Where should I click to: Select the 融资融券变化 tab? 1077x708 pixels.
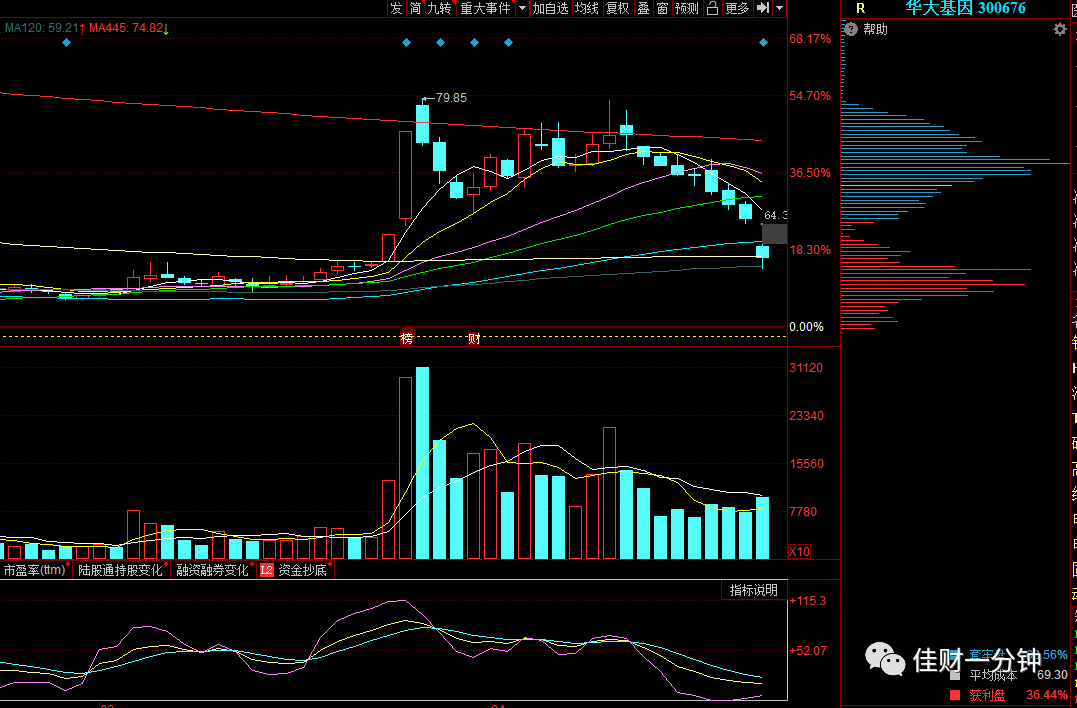(x=213, y=570)
